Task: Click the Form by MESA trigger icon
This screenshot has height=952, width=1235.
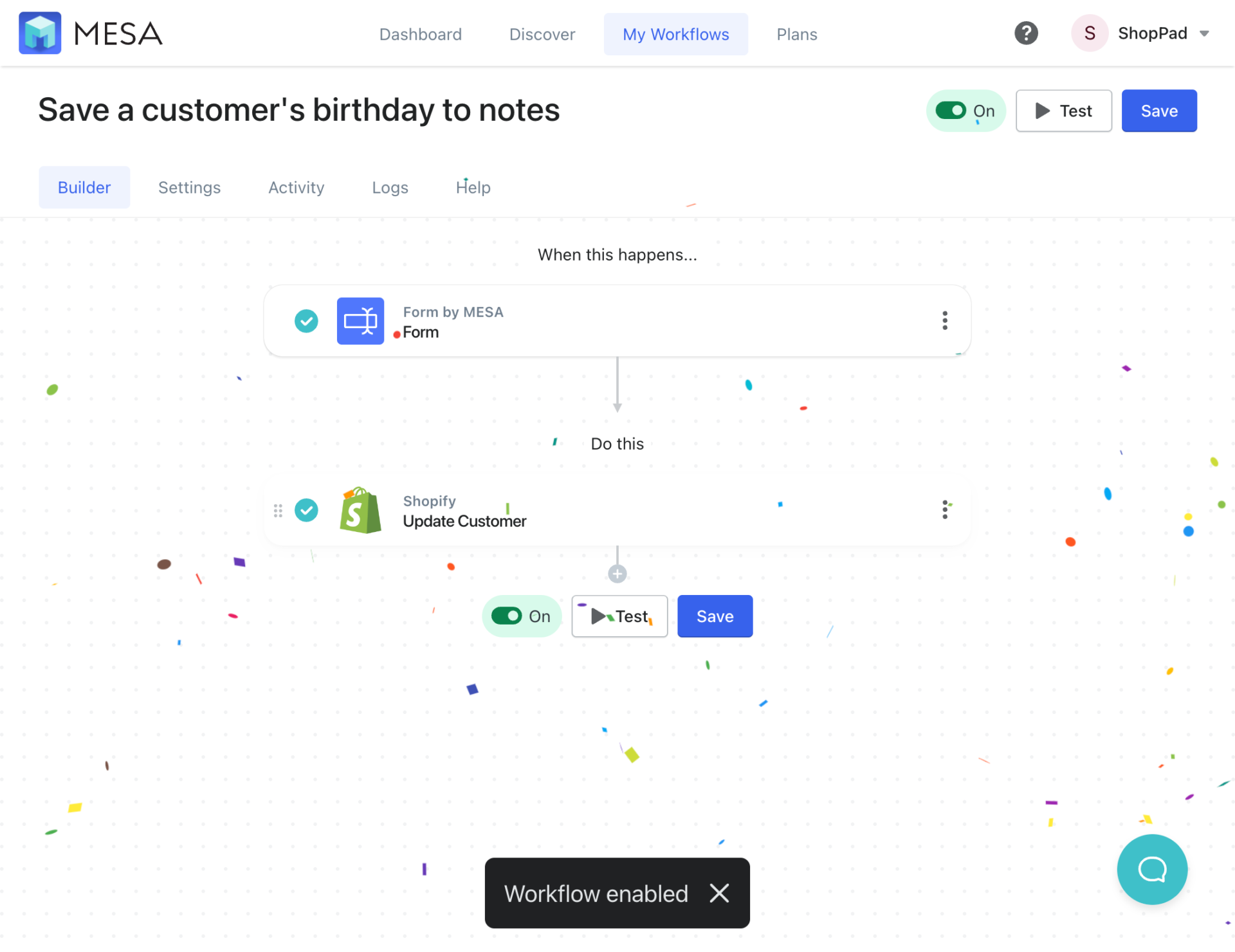Action: (360, 321)
